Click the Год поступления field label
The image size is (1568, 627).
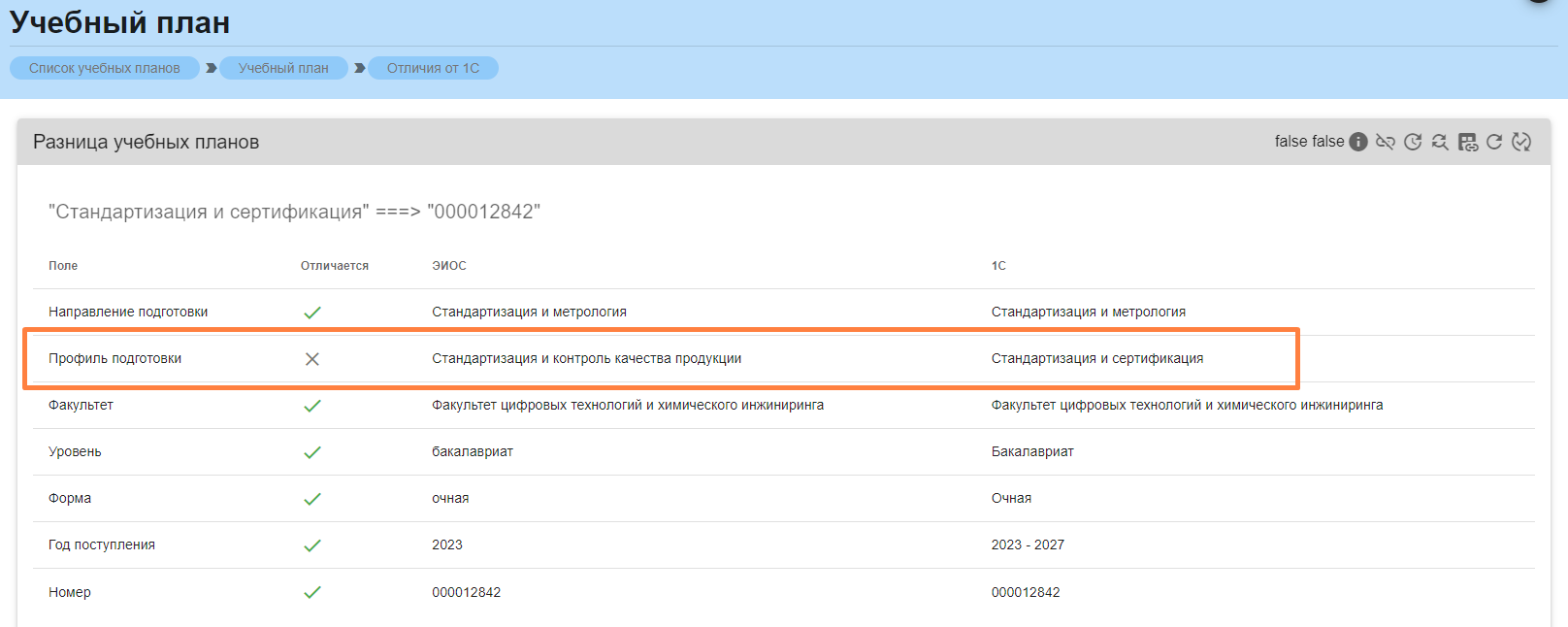pos(102,544)
